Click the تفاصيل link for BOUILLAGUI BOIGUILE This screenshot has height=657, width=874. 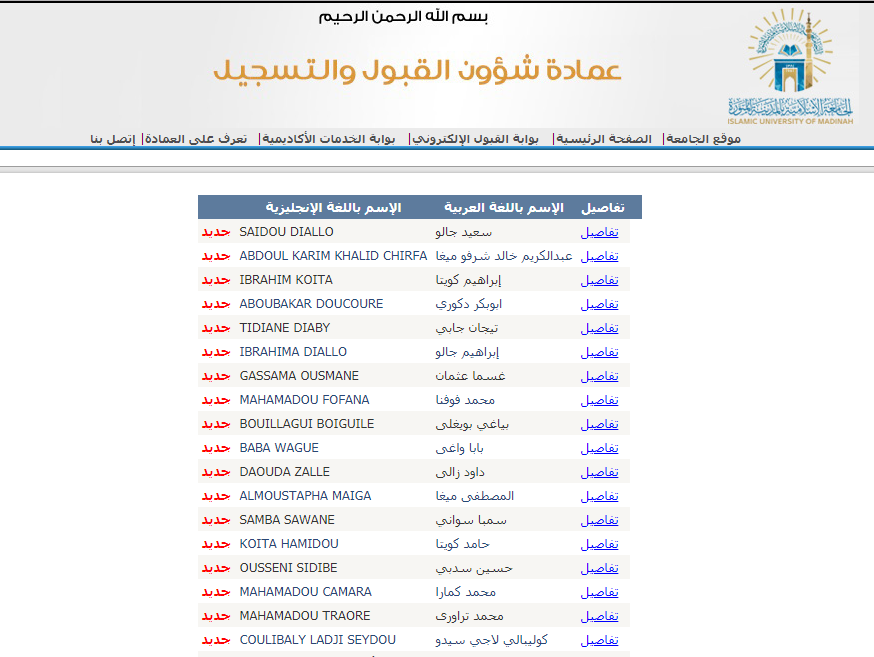[599, 424]
